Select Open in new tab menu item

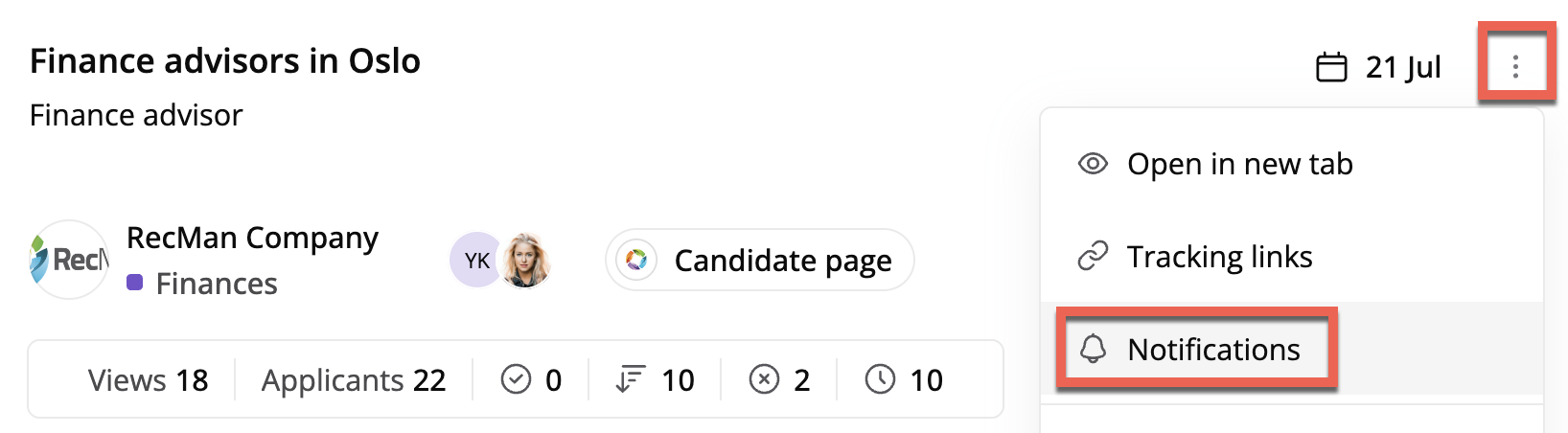point(1292,164)
